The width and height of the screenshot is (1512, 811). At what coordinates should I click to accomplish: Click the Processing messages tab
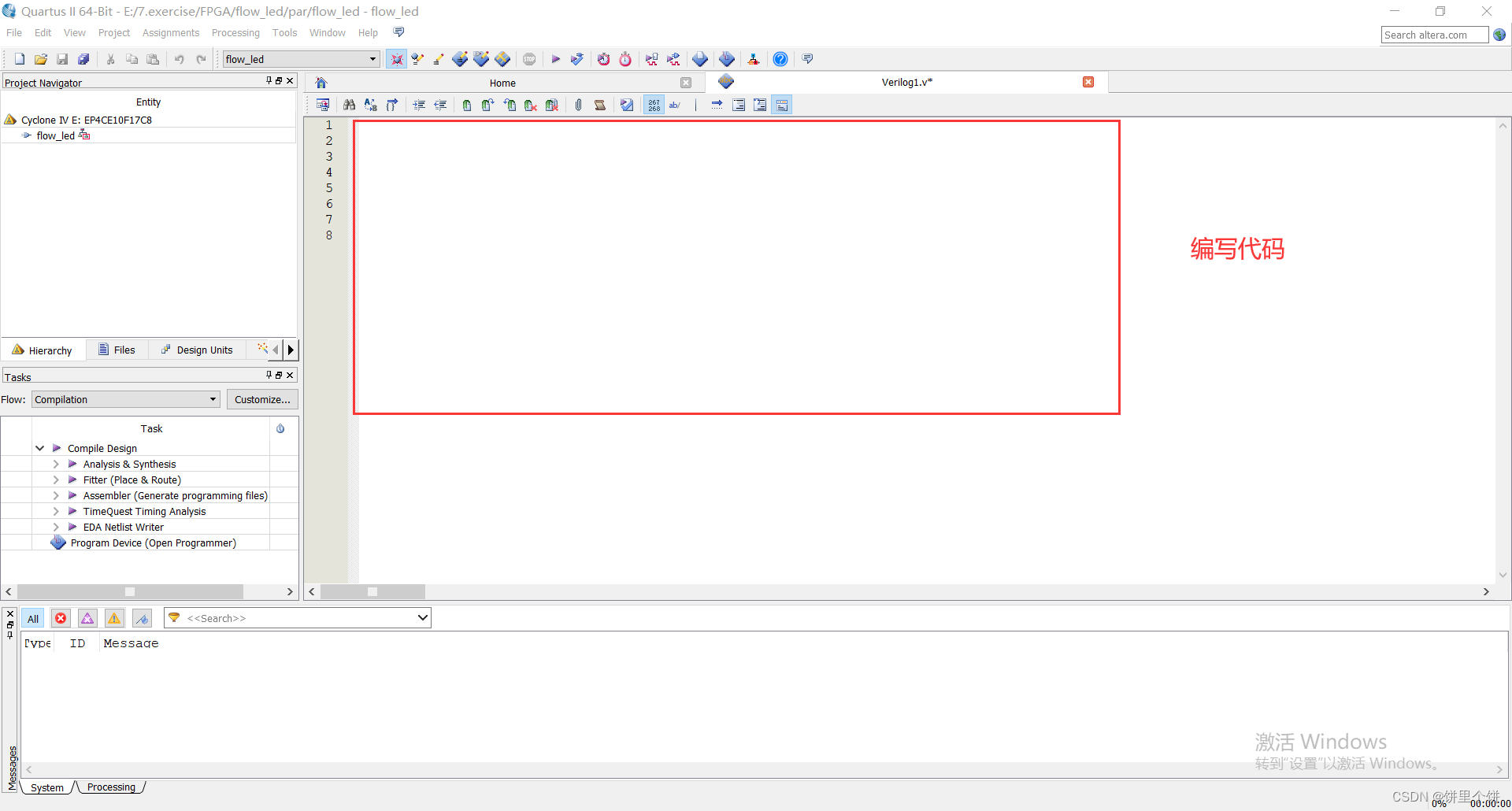click(x=111, y=787)
